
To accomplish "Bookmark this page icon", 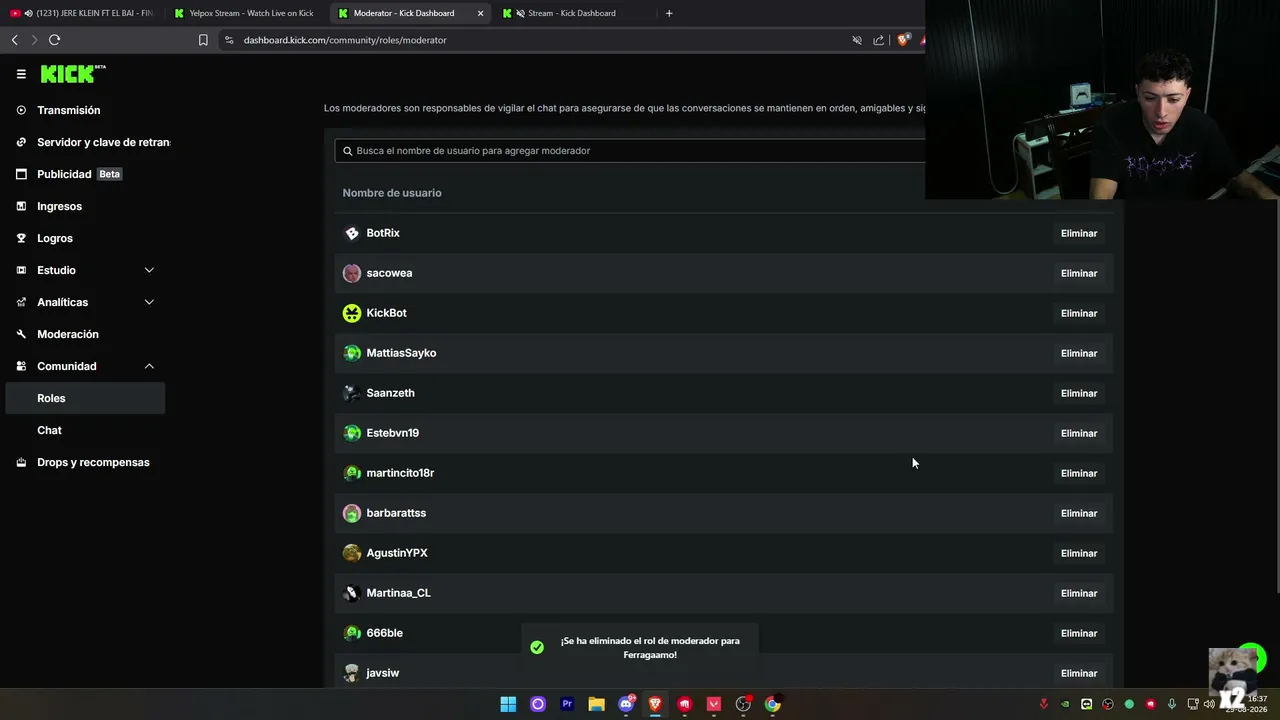I will click(x=203, y=40).
